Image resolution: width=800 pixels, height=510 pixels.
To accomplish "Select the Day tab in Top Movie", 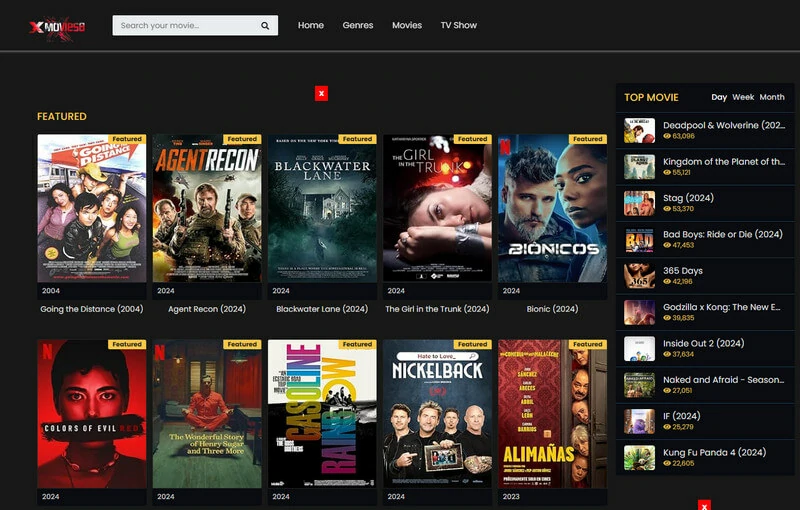I will (x=719, y=97).
